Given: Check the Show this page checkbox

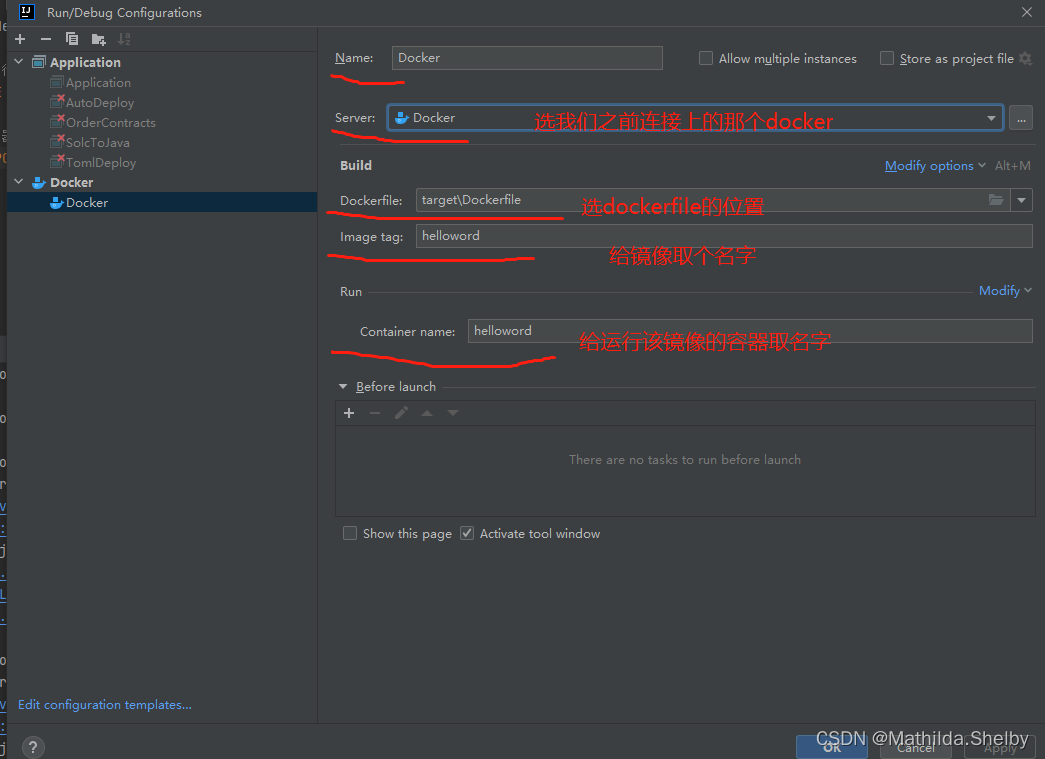Looking at the screenshot, I should click(350, 533).
